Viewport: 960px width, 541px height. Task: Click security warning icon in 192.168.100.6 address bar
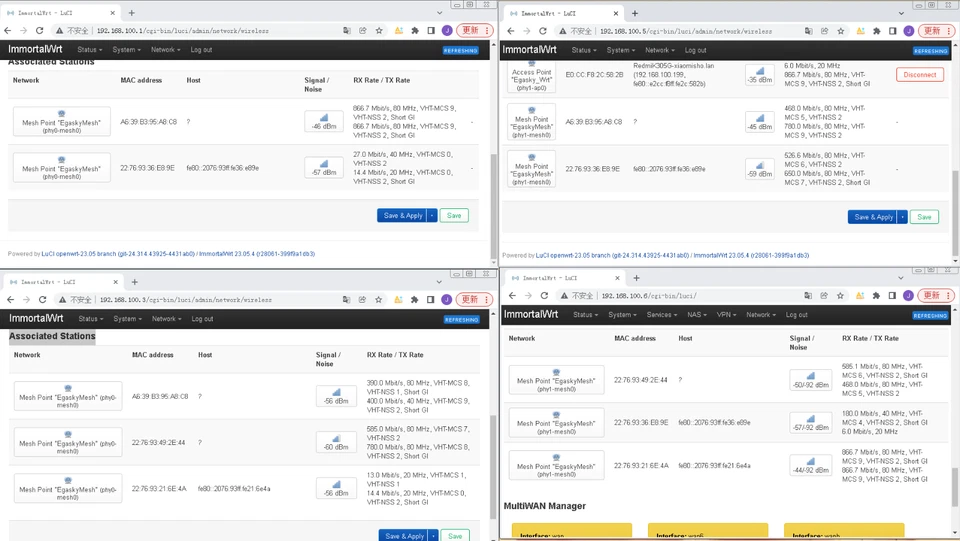(563, 296)
